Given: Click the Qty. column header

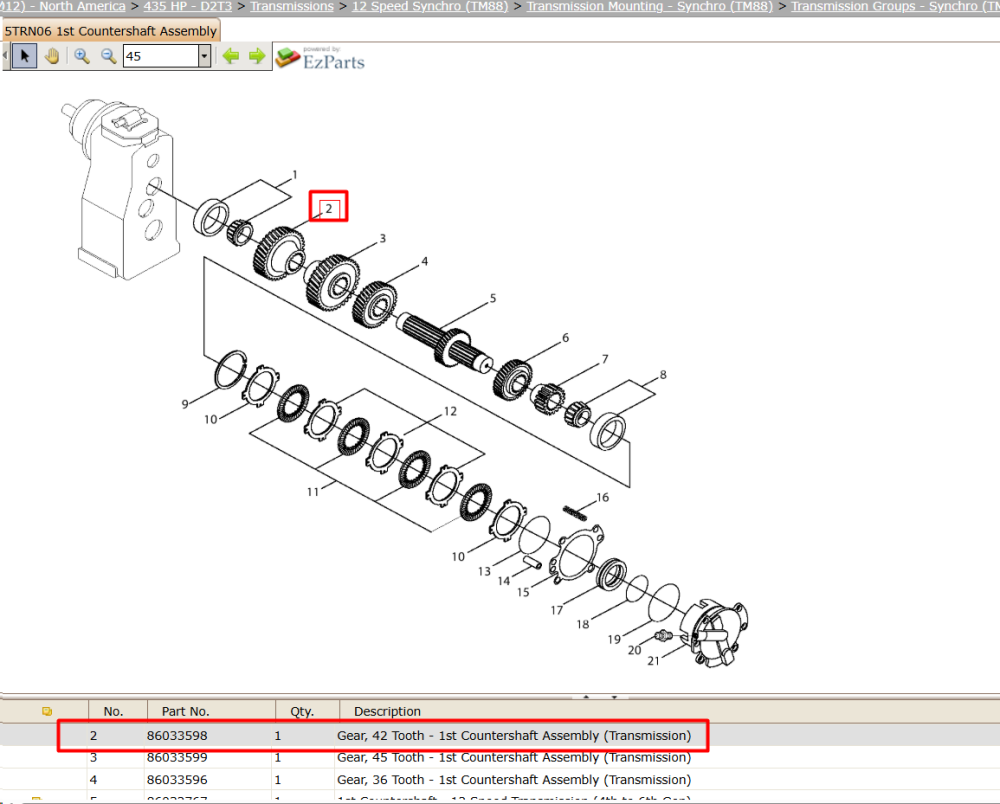Looking at the screenshot, I should [302, 711].
